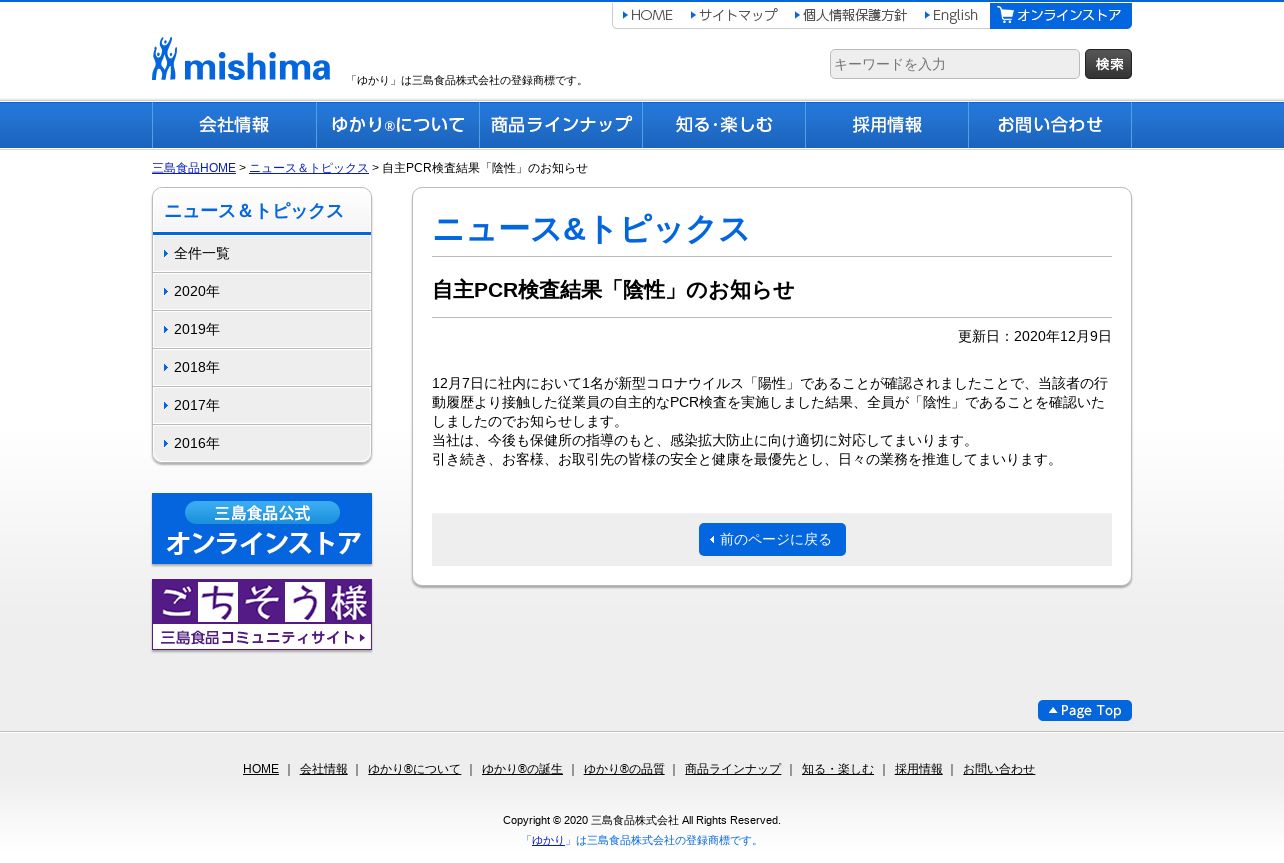
Task: Open footer 商品ラインナップ link
Action: [x=733, y=769]
